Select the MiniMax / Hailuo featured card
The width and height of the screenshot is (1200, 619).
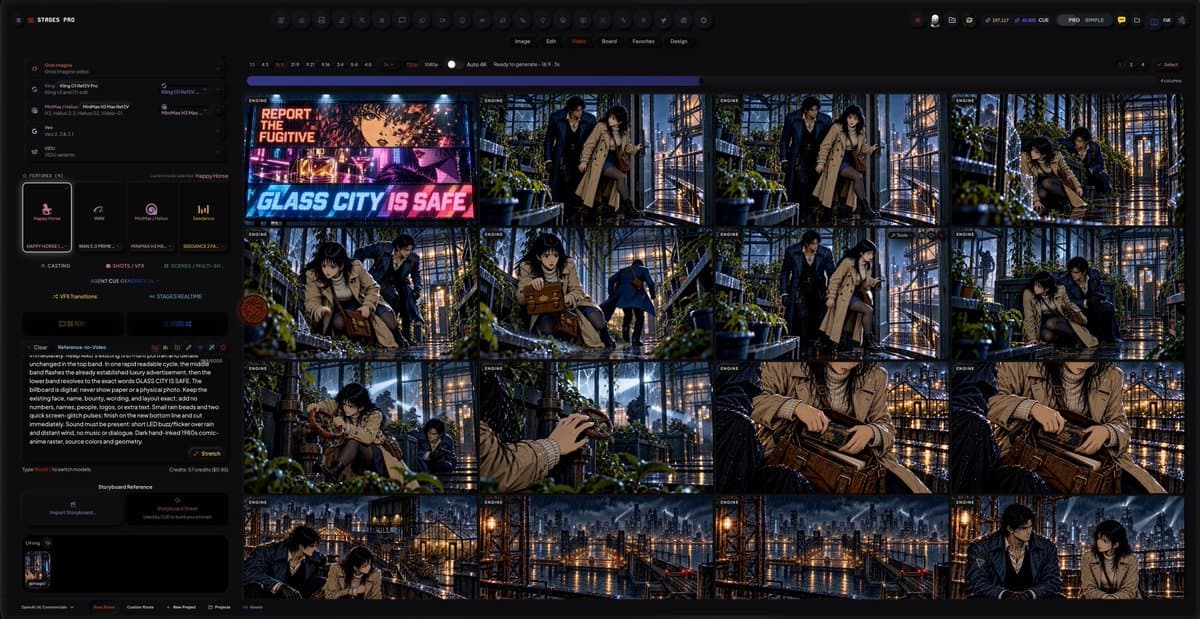pos(151,216)
